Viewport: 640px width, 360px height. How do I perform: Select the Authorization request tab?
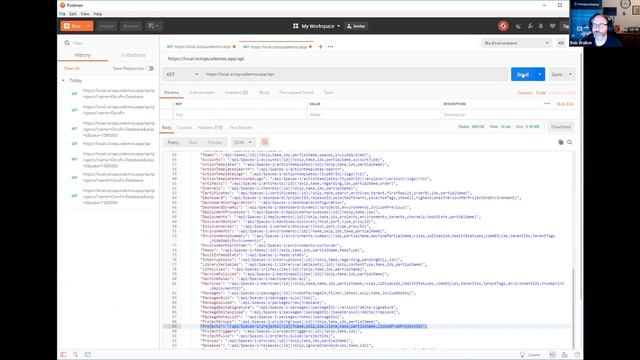pyautogui.click(x=202, y=93)
